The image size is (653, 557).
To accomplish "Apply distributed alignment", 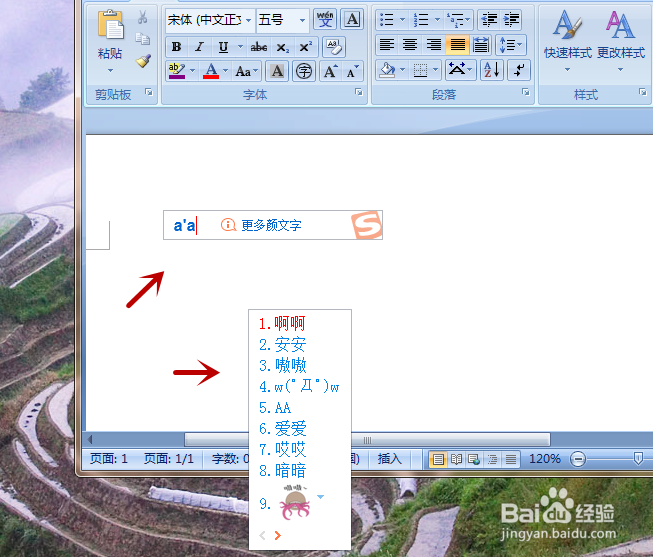I will (x=481, y=45).
